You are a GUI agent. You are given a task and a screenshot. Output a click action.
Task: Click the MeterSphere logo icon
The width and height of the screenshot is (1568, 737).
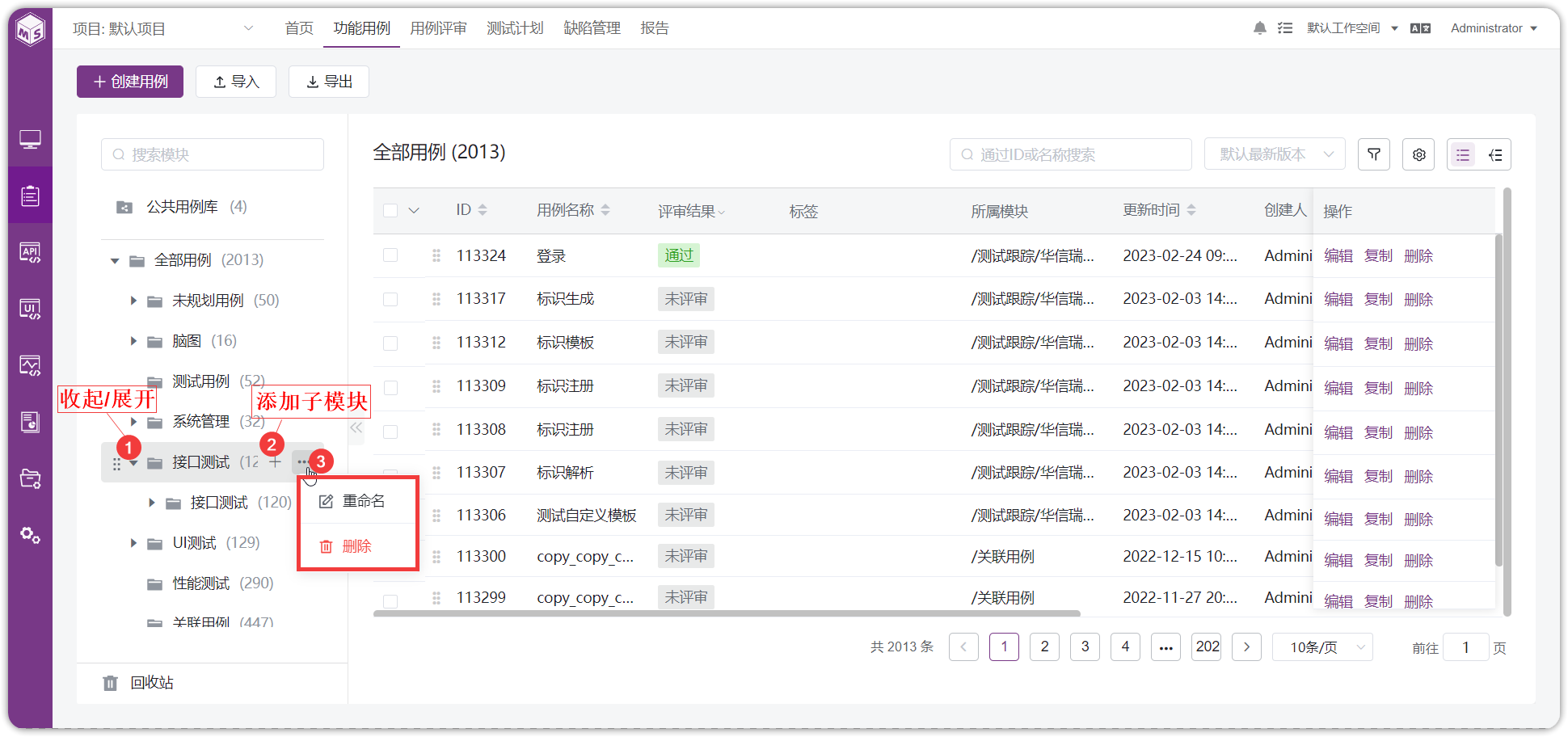[x=31, y=30]
